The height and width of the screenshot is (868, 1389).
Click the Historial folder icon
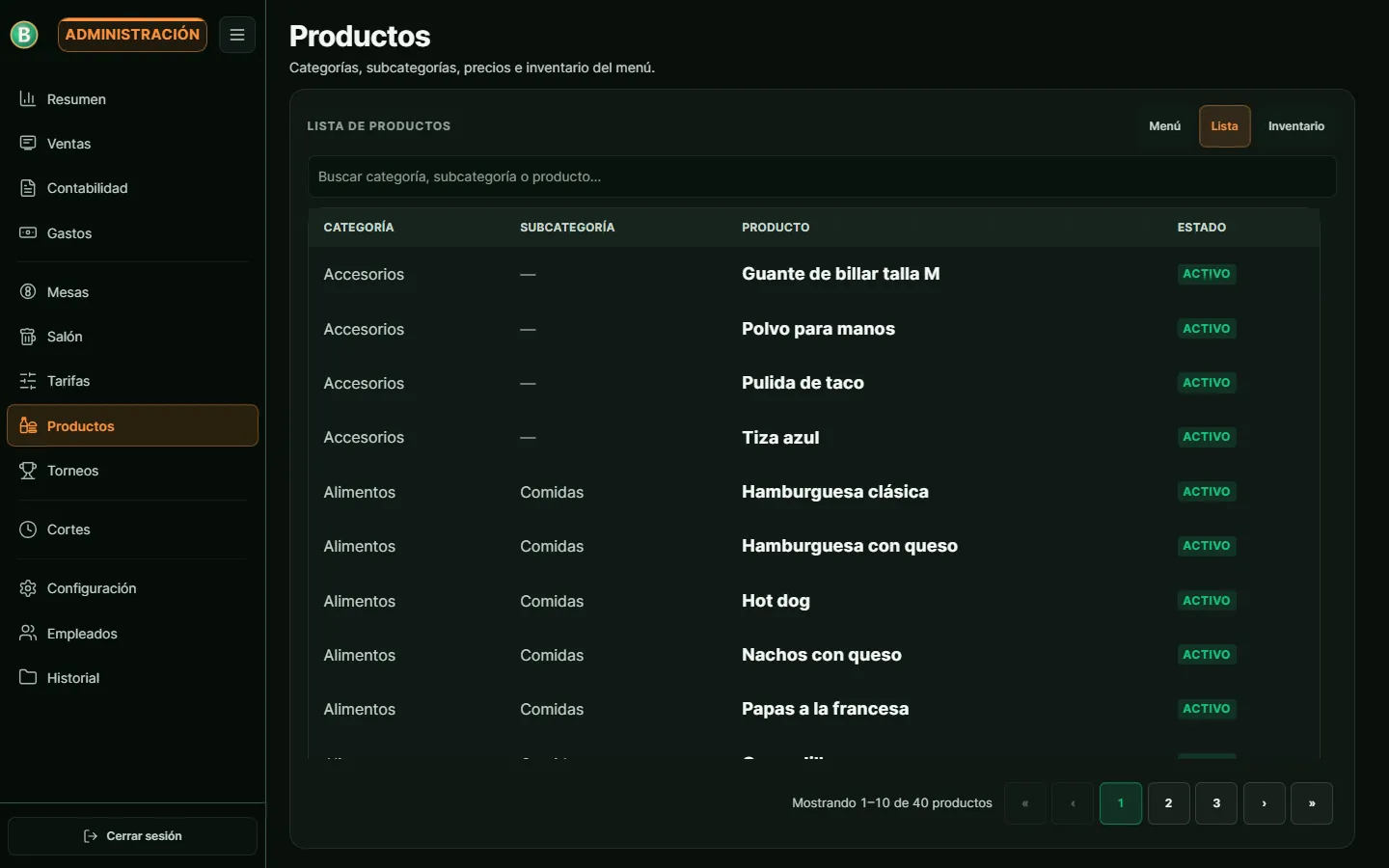[x=28, y=677]
